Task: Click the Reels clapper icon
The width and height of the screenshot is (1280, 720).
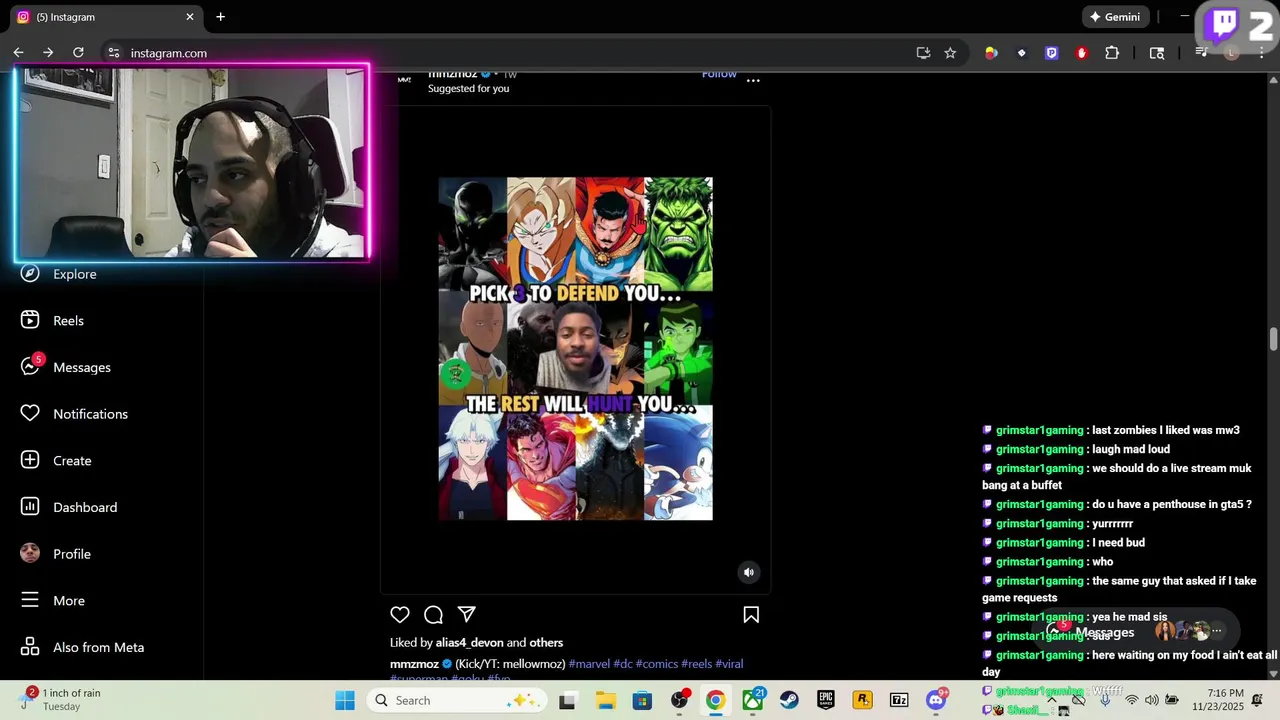Action: 30,320
